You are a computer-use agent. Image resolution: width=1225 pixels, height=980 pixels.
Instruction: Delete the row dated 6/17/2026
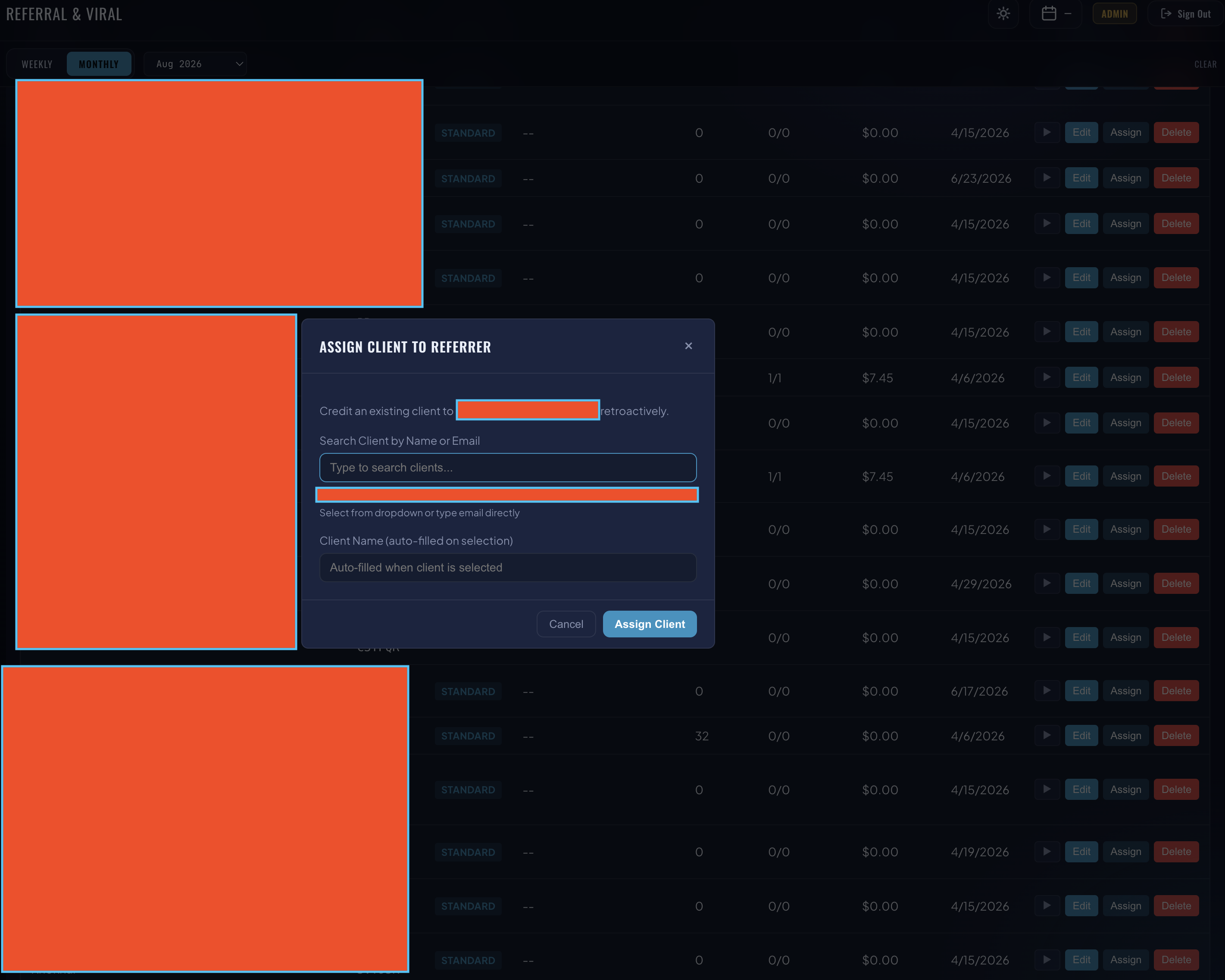point(1175,691)
